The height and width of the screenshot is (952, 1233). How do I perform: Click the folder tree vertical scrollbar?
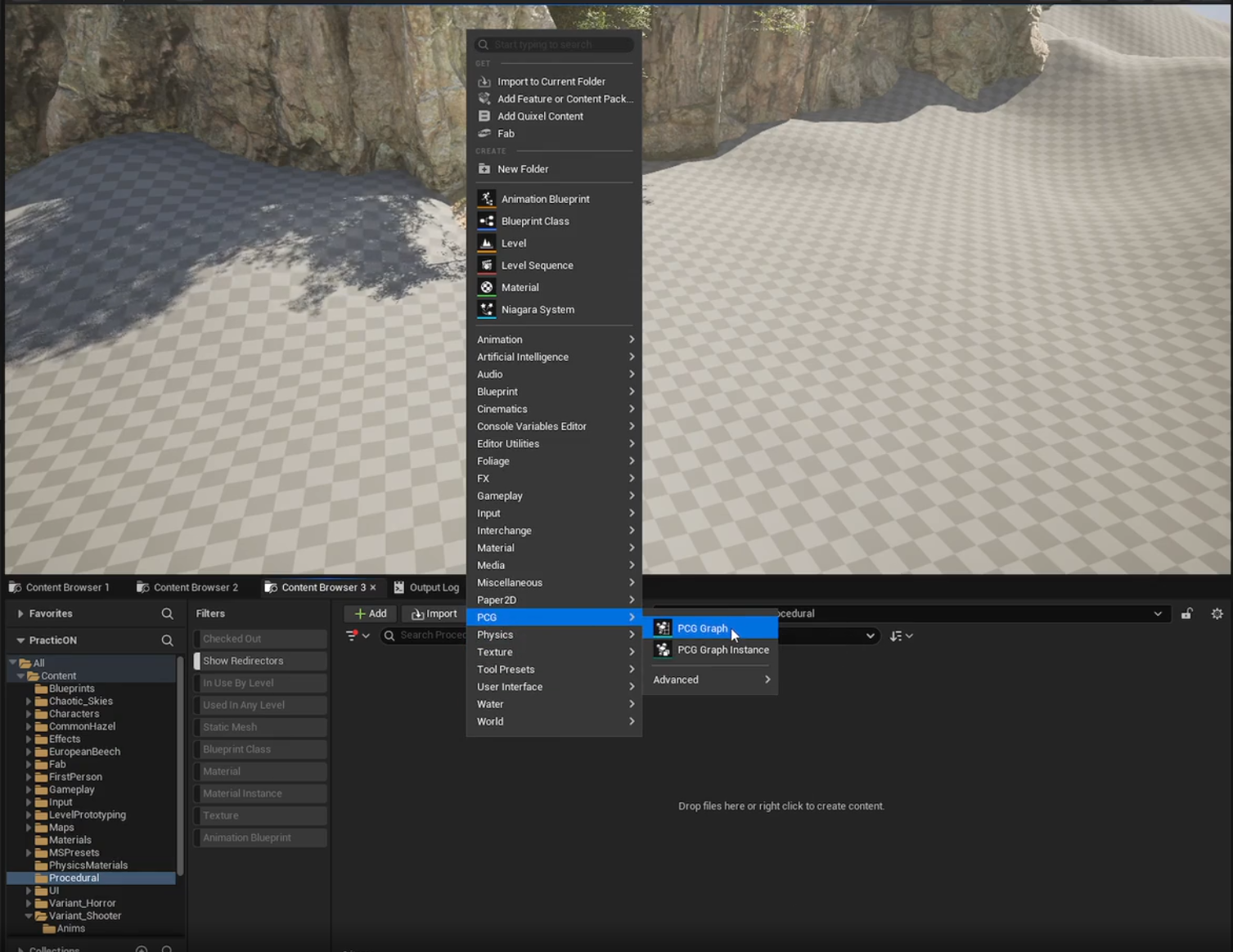[180, 765]
